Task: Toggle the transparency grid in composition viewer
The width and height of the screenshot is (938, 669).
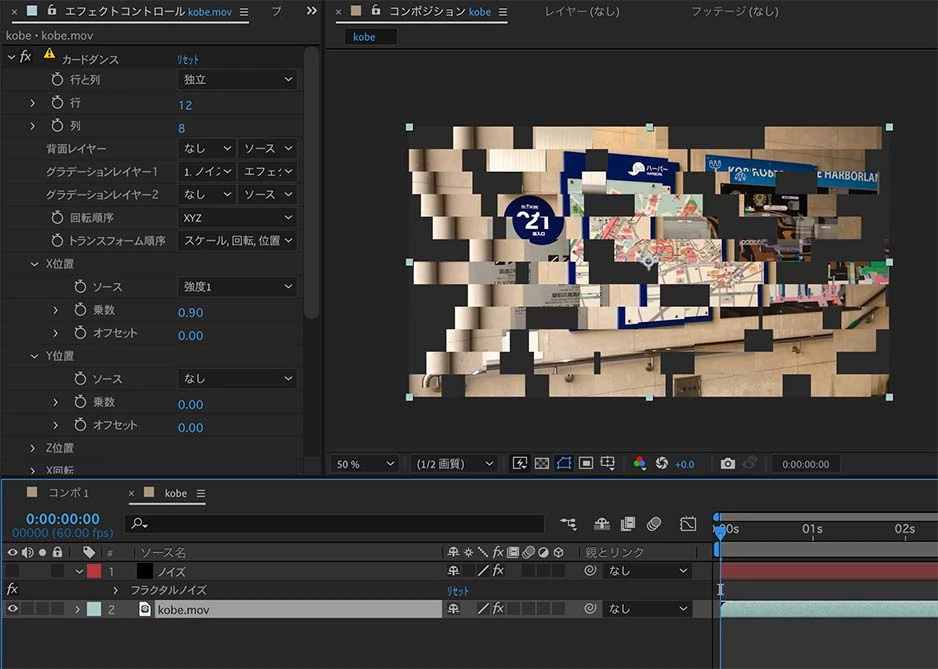Action: (541, 464)
